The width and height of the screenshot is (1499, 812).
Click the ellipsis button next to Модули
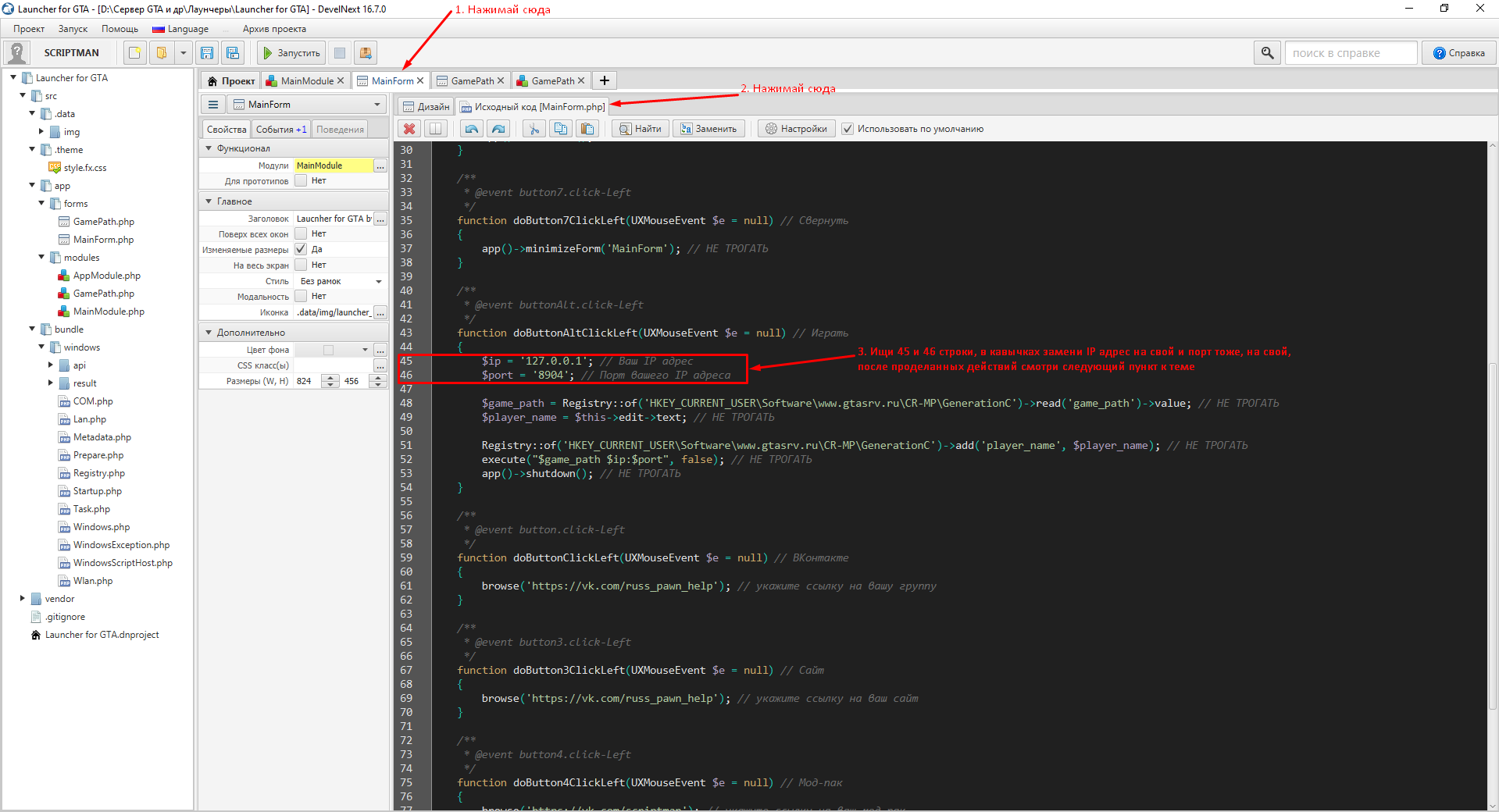pyautogui.click(x=380, y=166)
